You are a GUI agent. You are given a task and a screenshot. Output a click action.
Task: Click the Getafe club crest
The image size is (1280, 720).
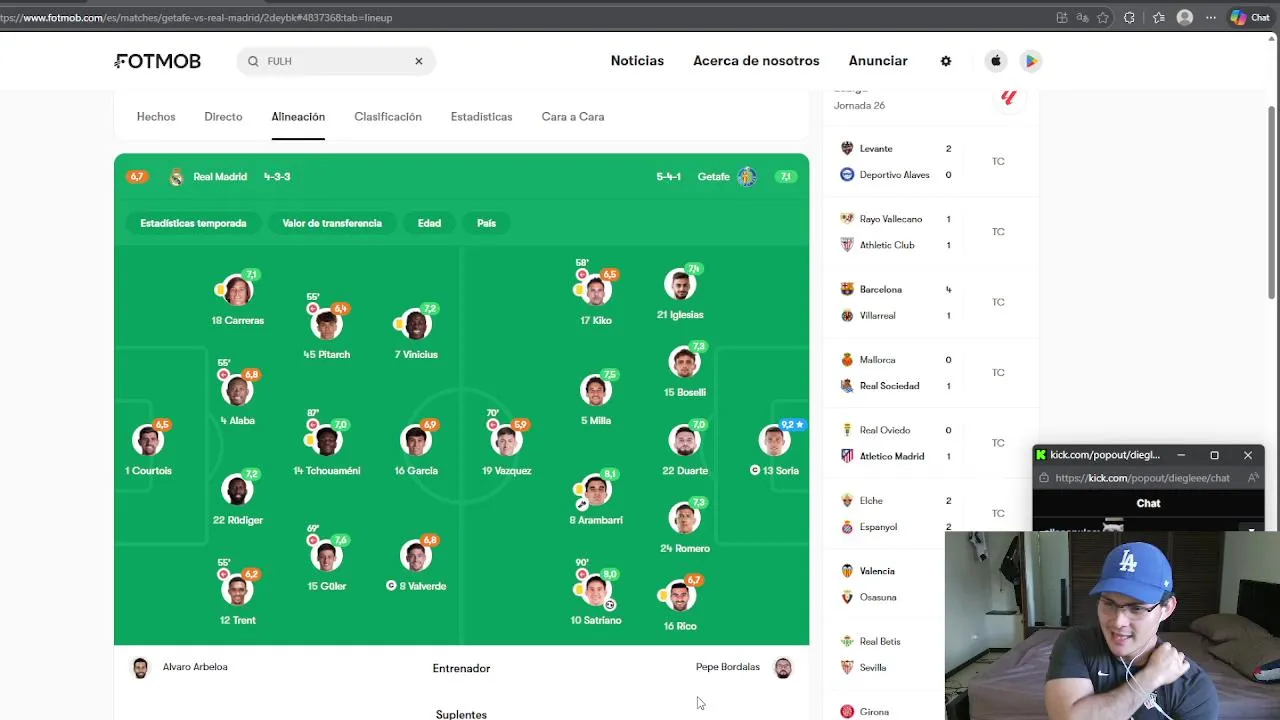coord(746,177)
